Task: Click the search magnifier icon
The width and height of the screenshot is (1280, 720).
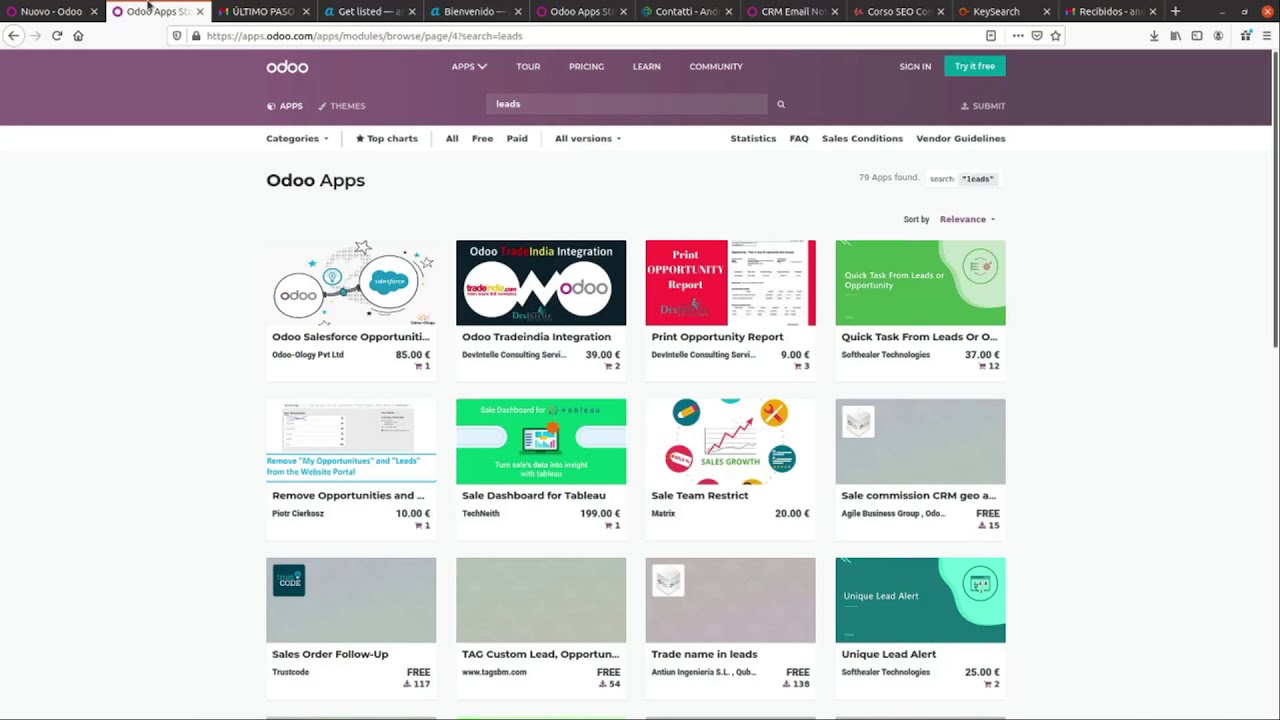Action: click(781, 104)
